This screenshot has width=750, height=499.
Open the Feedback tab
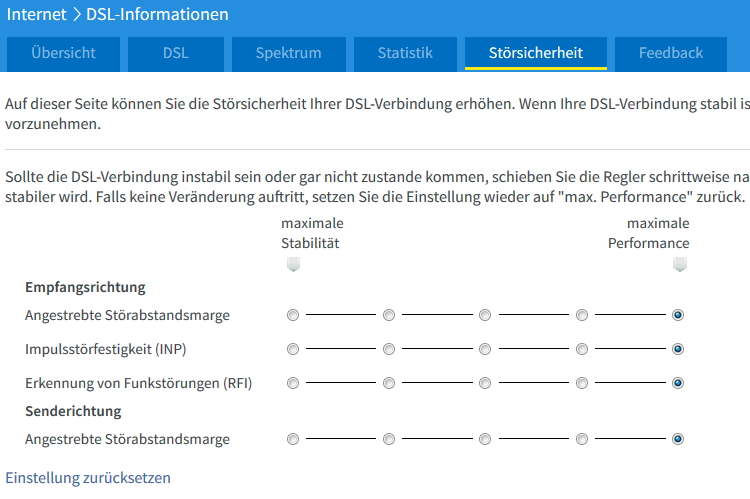[671, 54]
